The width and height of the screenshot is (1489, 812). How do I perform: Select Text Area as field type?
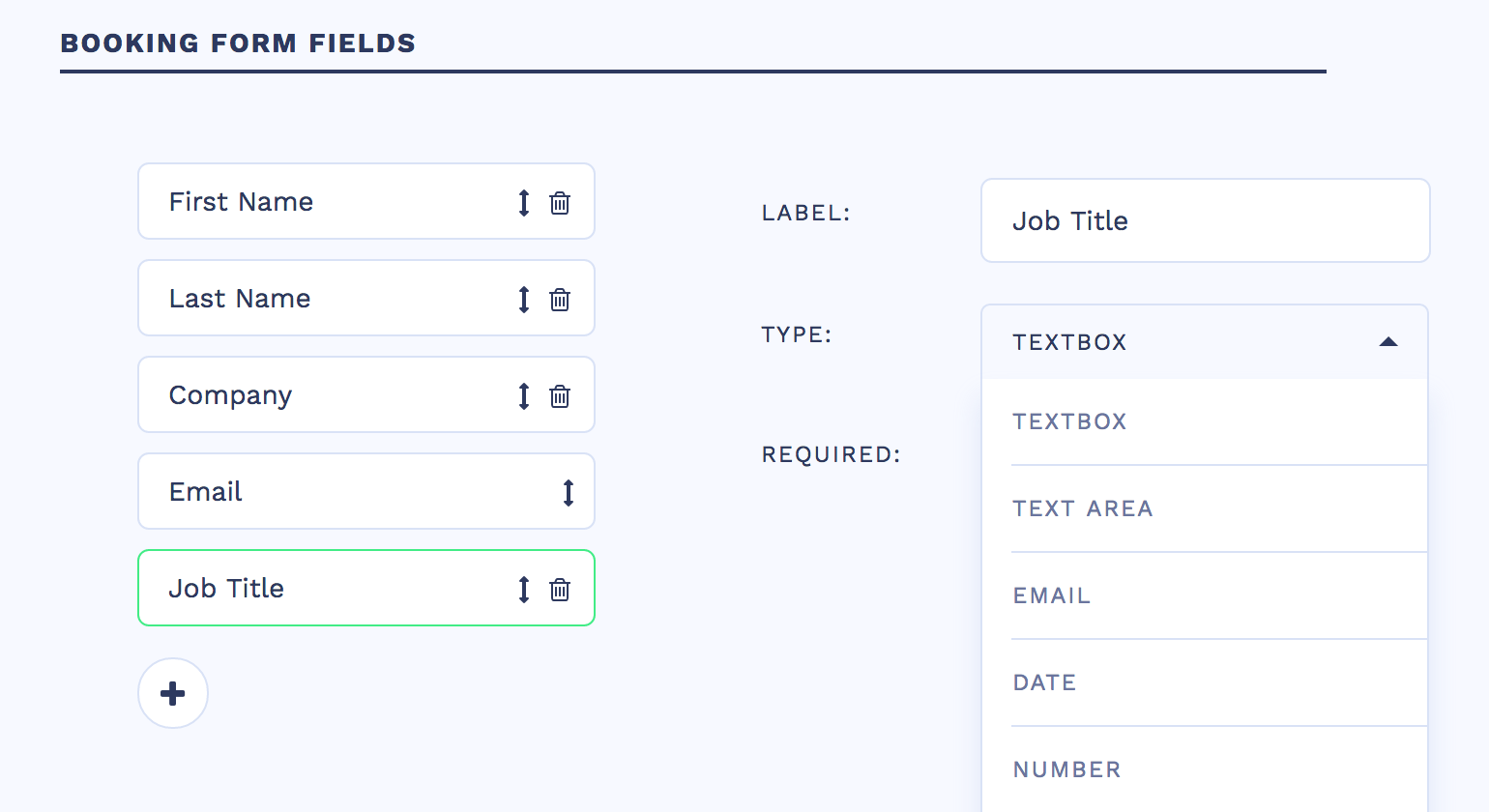click(1082, 508)
